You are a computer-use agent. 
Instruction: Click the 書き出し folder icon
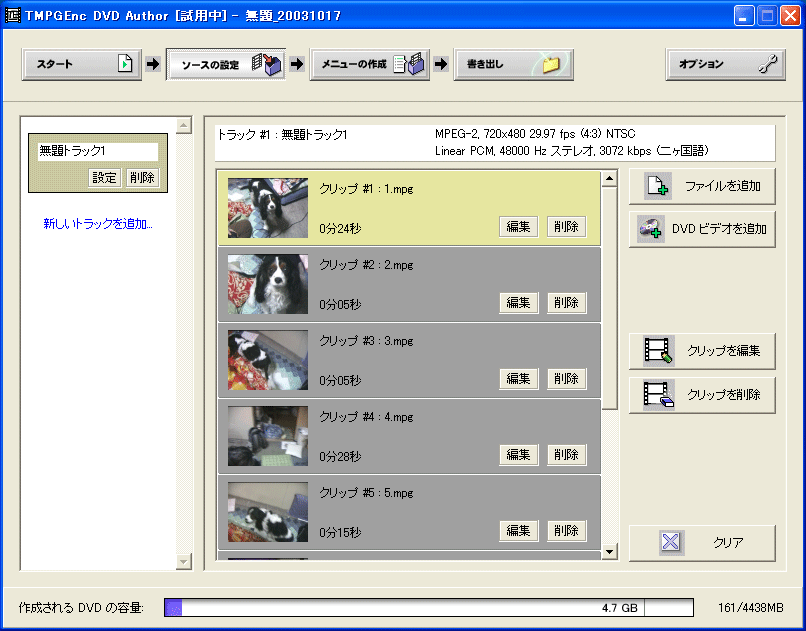click(549, 64)
